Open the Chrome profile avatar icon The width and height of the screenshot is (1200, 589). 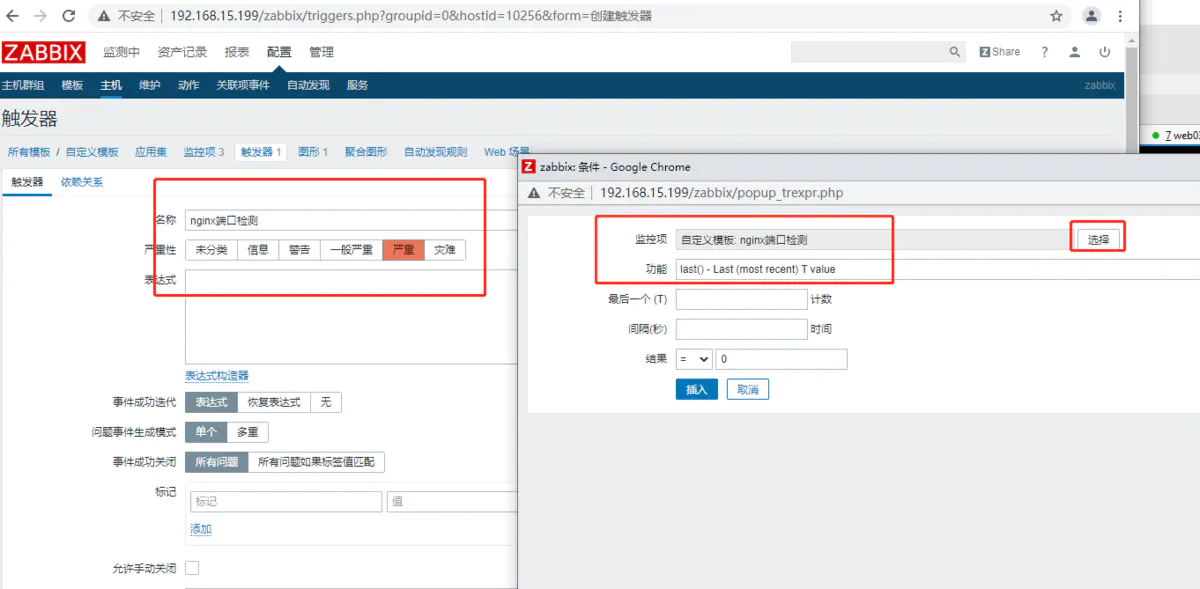pos(1092,16)
